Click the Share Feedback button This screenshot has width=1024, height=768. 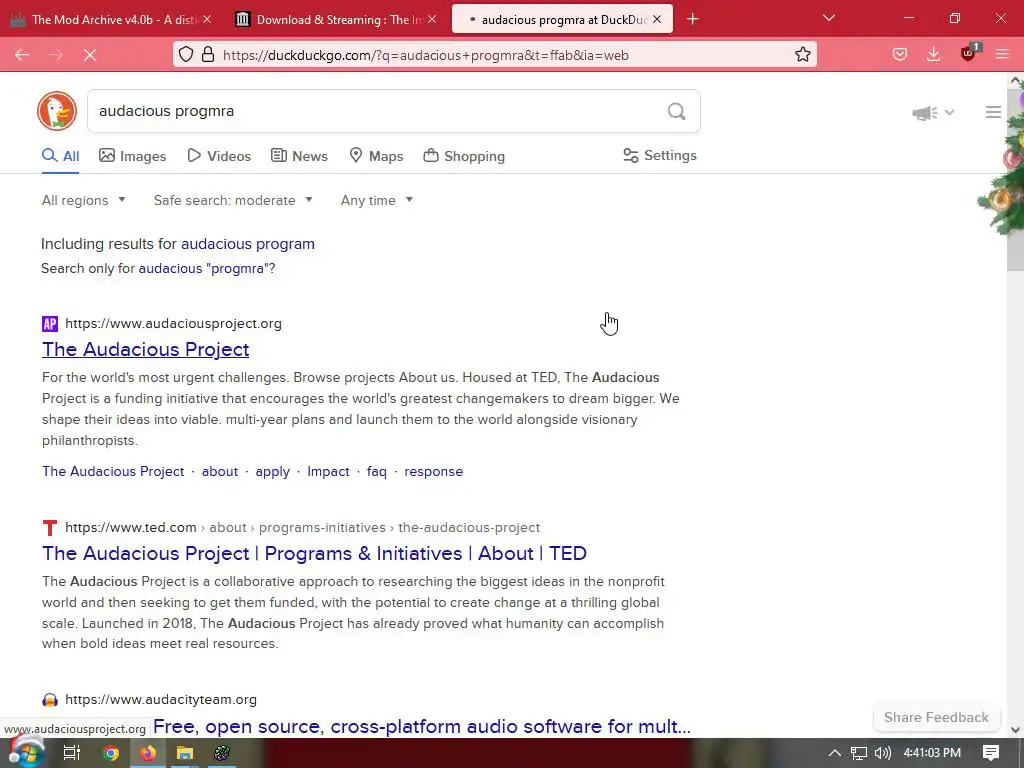(x=936, y=717)
